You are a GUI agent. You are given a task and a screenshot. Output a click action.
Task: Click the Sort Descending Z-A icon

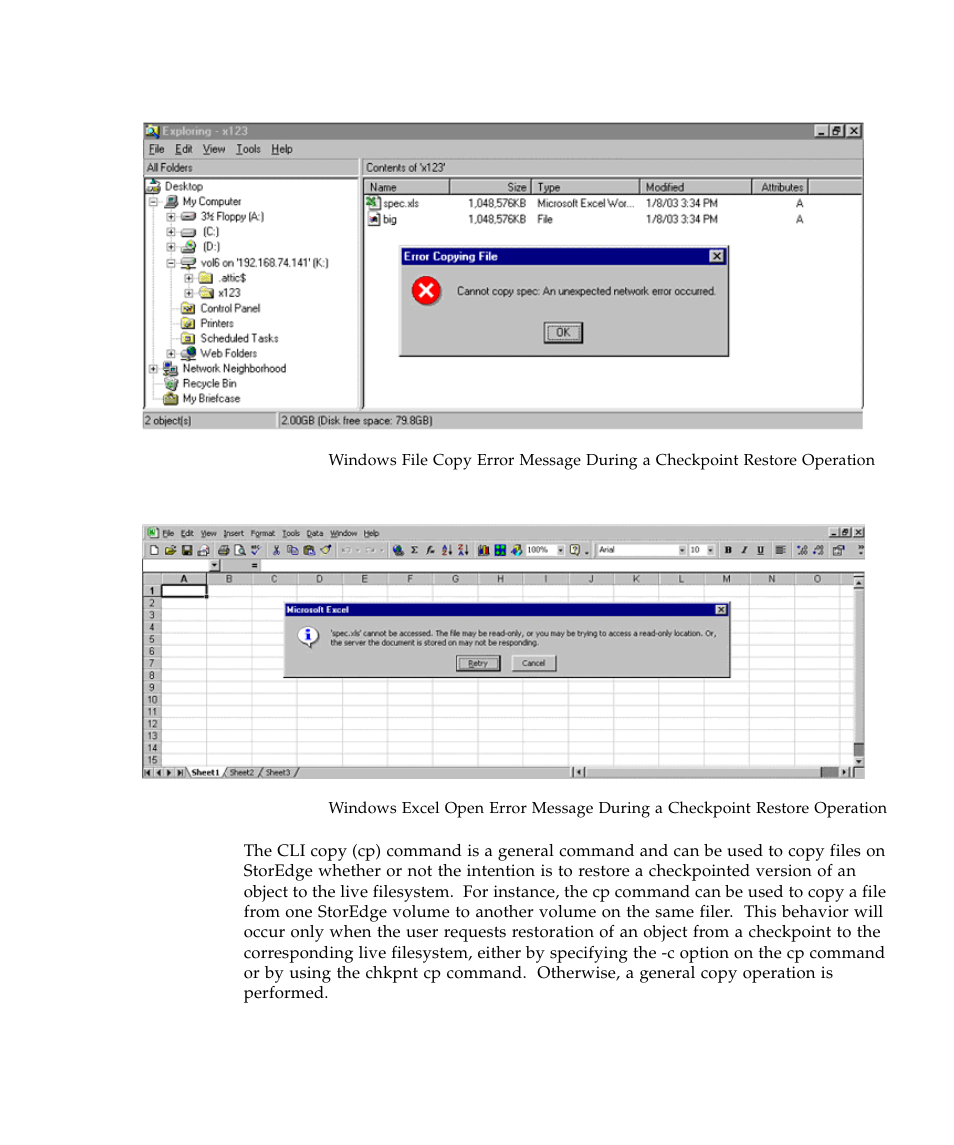[463, 551]
